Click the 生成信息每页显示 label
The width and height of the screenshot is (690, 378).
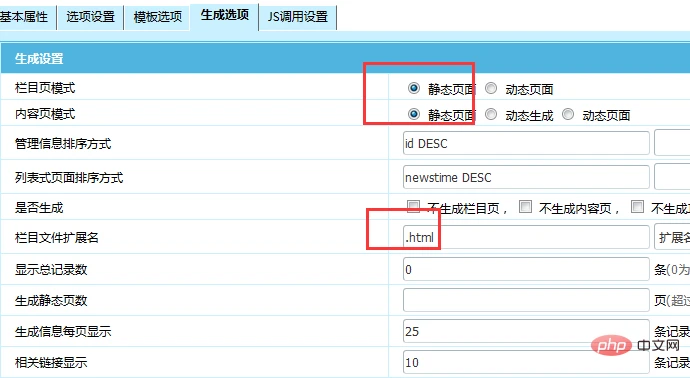tap(63, 331)
